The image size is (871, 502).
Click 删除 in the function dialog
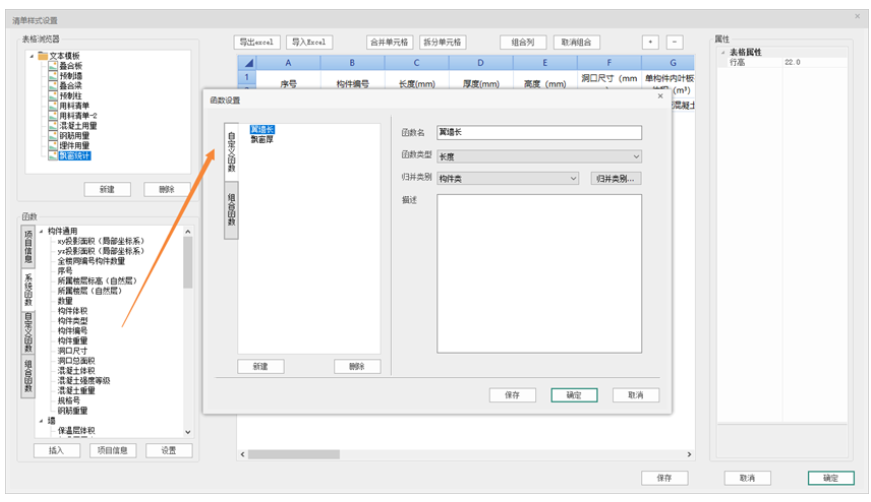pos(357,367)
